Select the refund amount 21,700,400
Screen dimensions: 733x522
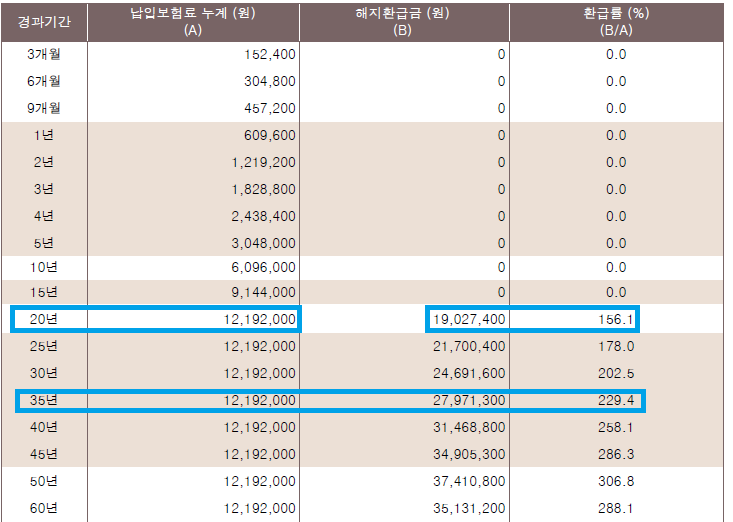point(469,347)
